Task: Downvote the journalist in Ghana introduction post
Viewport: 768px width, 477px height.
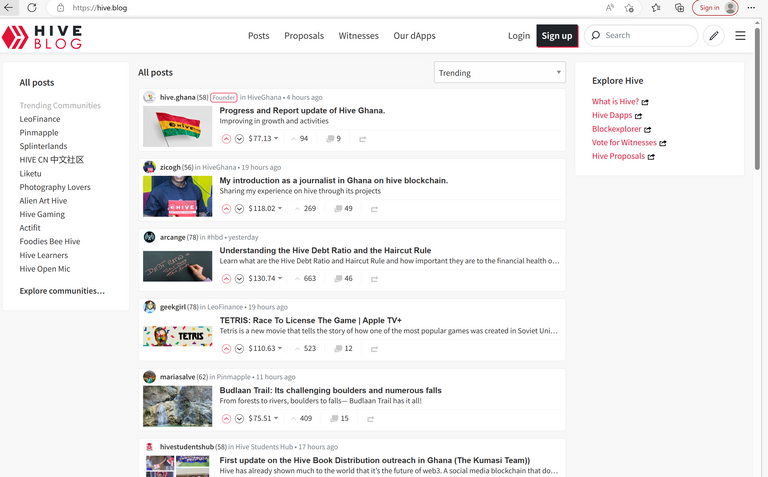Action: click(239, 209)
